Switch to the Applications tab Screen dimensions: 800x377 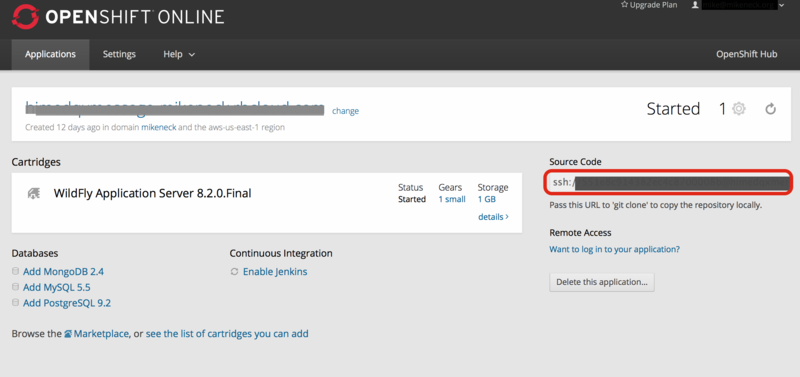51,54
